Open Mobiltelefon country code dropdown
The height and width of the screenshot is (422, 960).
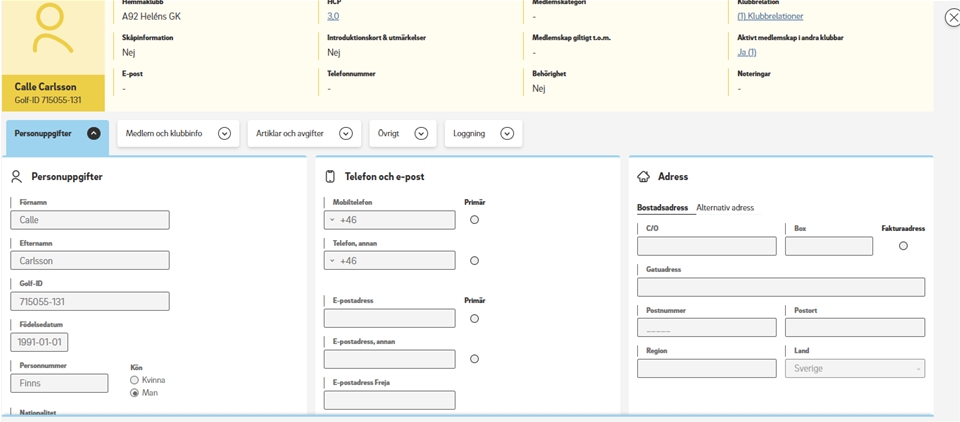pos(331,220)
